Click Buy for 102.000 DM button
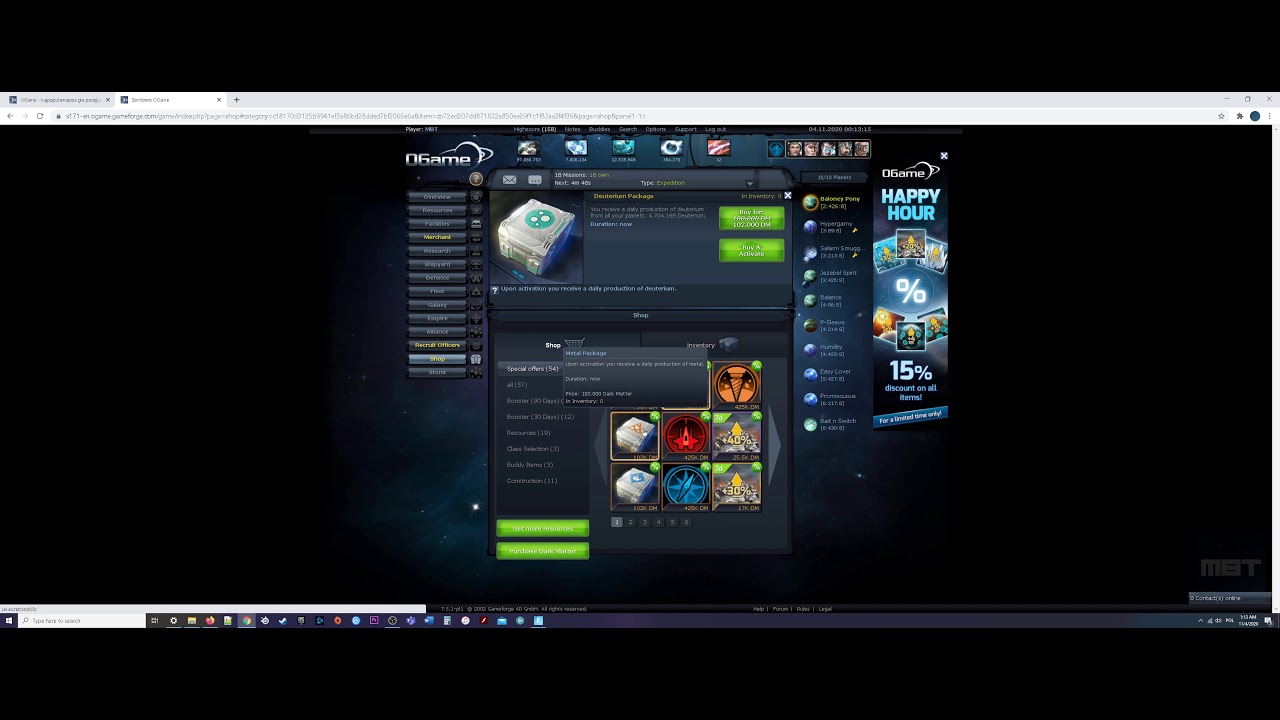1280x720 pixels. click(x=751, y=218)
